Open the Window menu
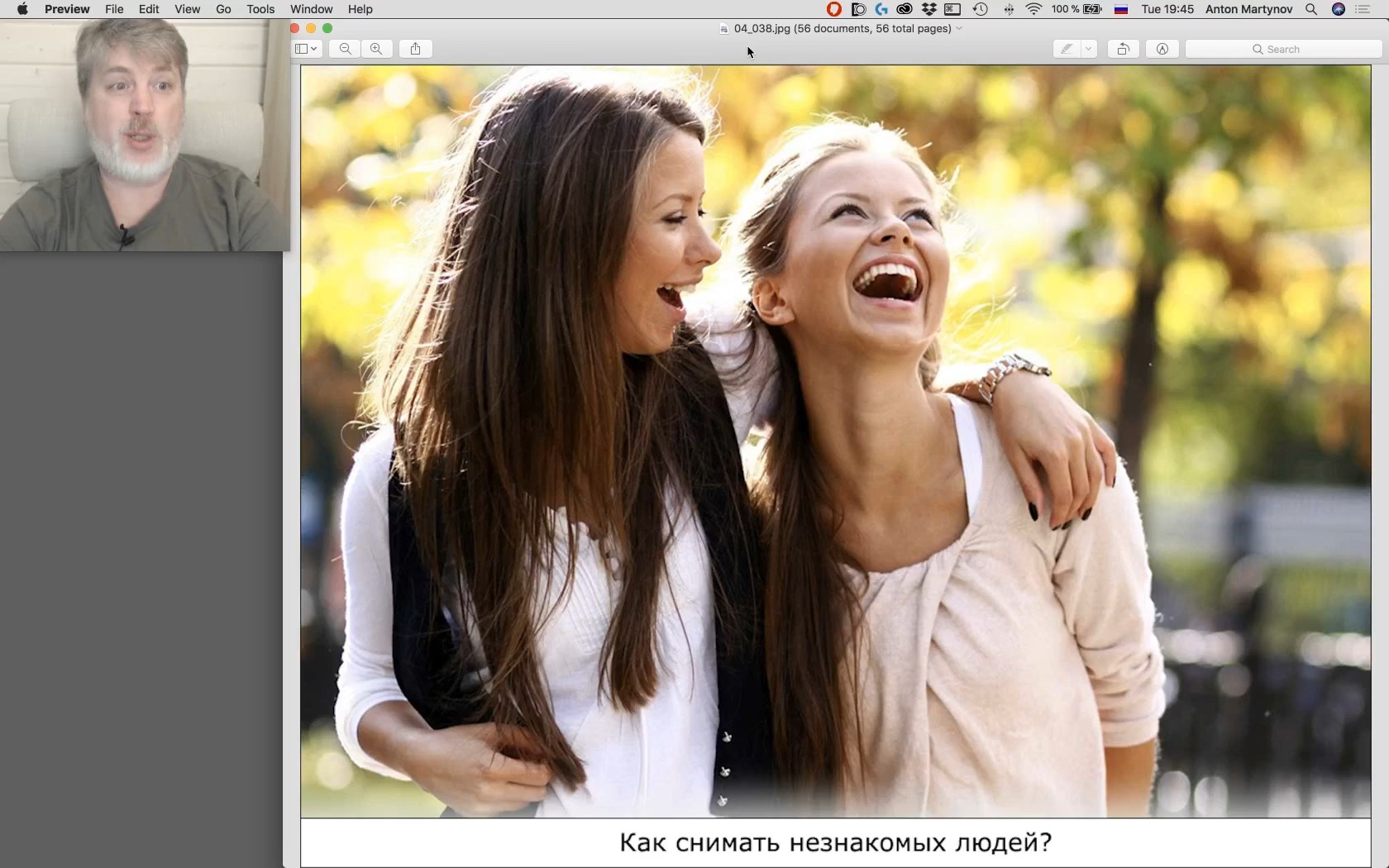 tap(311, 9)
